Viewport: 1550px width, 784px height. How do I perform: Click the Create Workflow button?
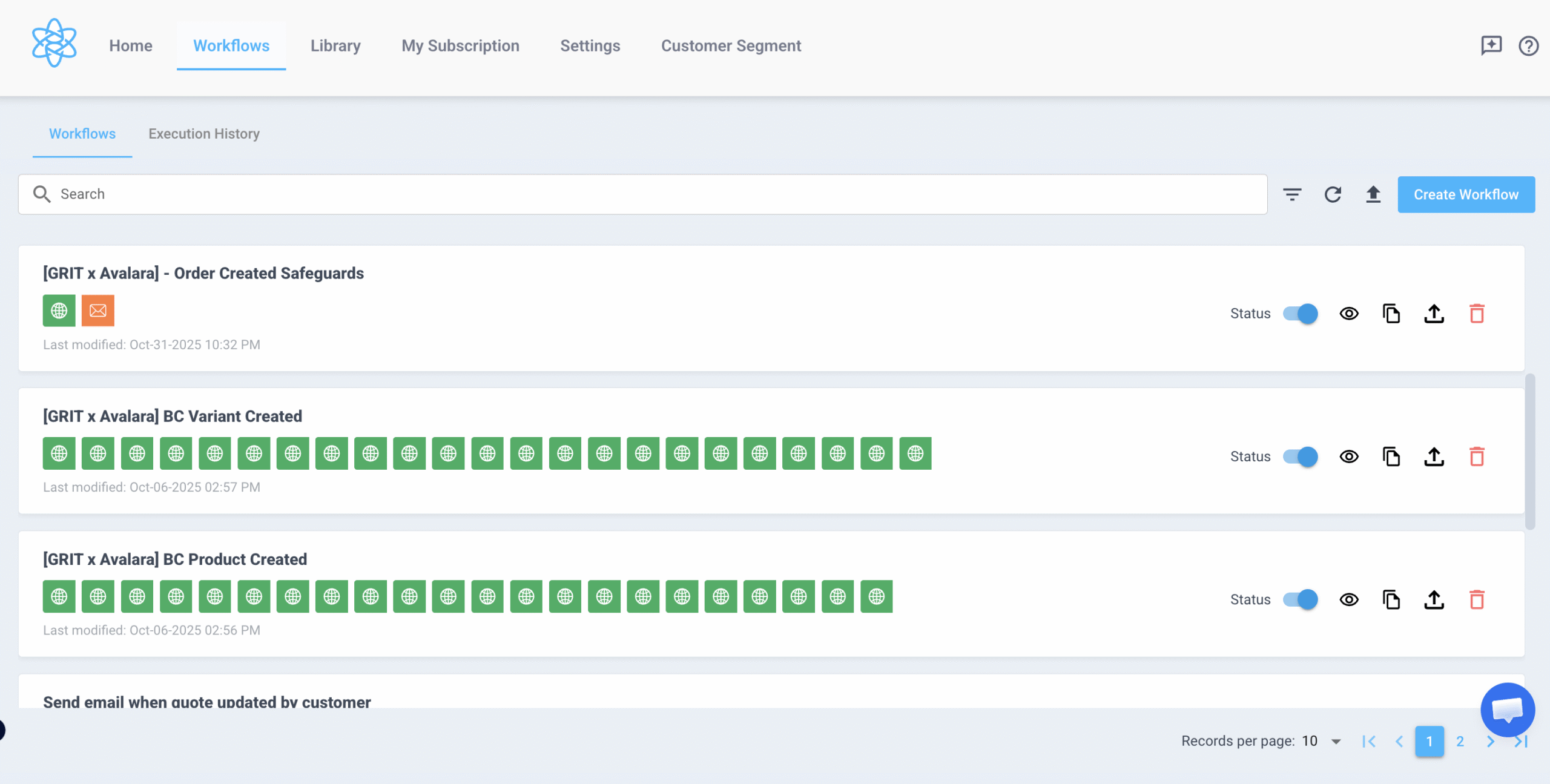(1466, 194)
